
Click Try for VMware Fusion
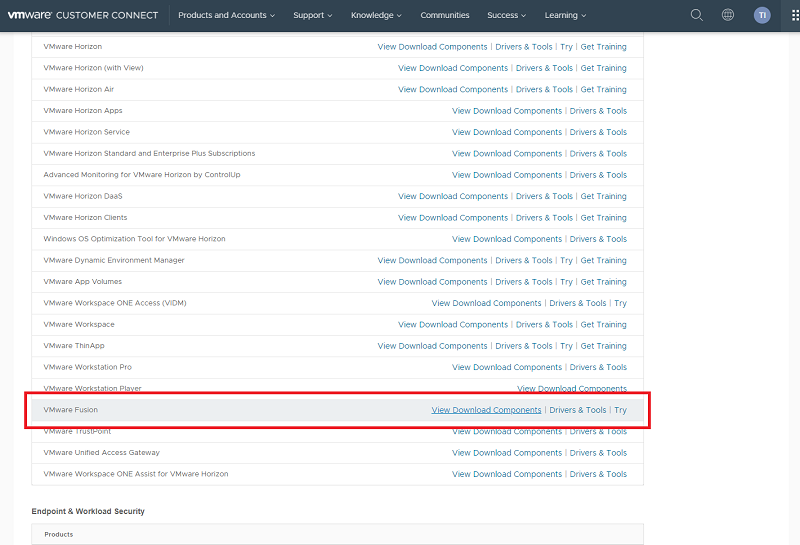(x=620, y=410)
